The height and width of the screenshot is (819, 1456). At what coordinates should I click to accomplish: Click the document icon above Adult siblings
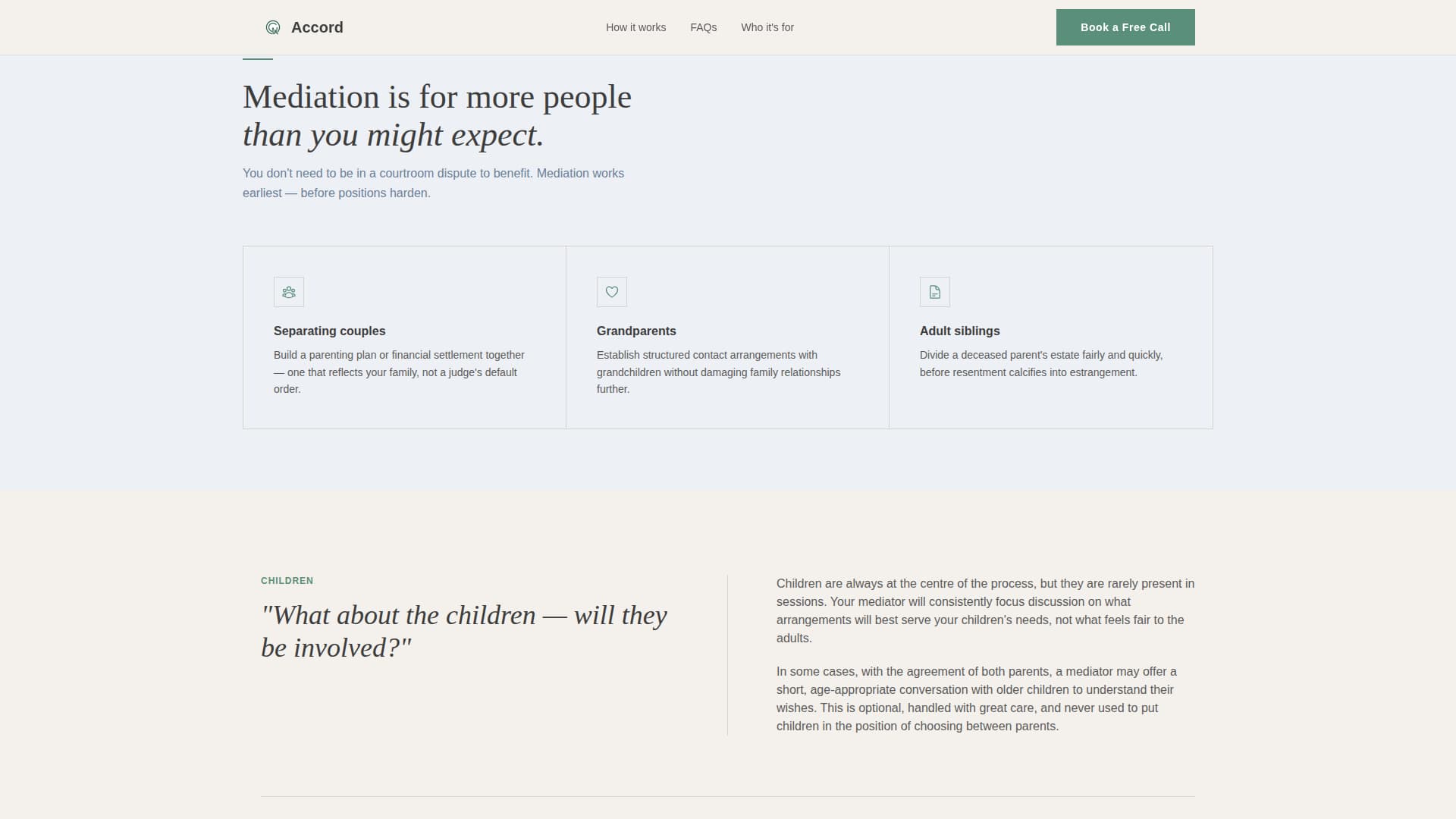coord(934,292)
